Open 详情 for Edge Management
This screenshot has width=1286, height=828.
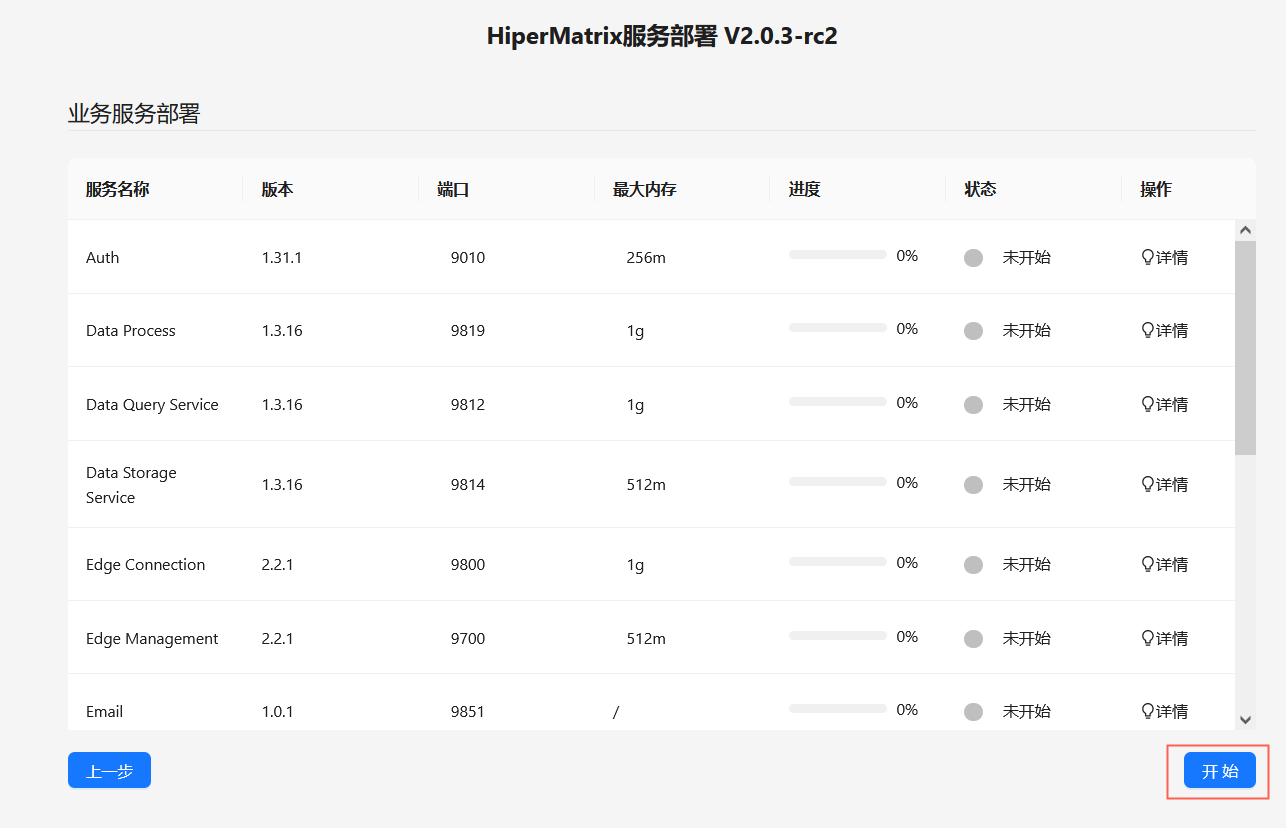1165,638
